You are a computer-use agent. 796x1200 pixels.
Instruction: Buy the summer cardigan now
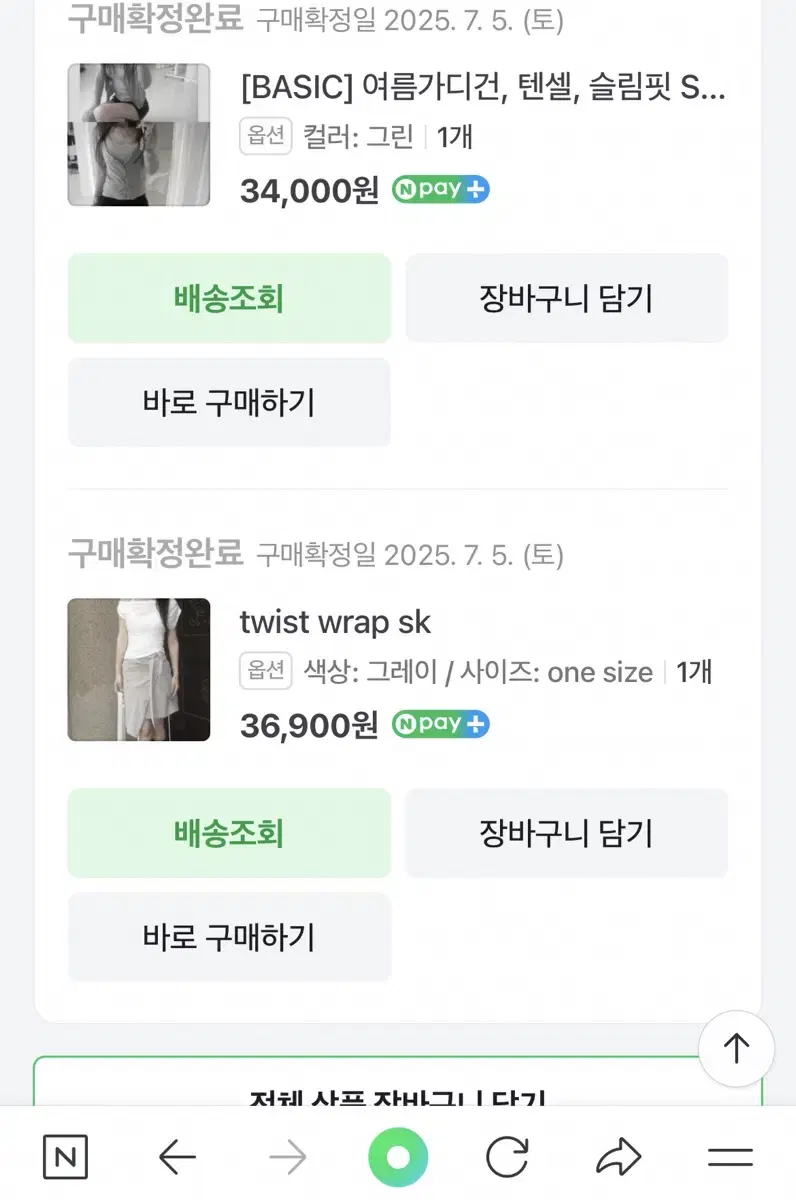click(229, 402)
